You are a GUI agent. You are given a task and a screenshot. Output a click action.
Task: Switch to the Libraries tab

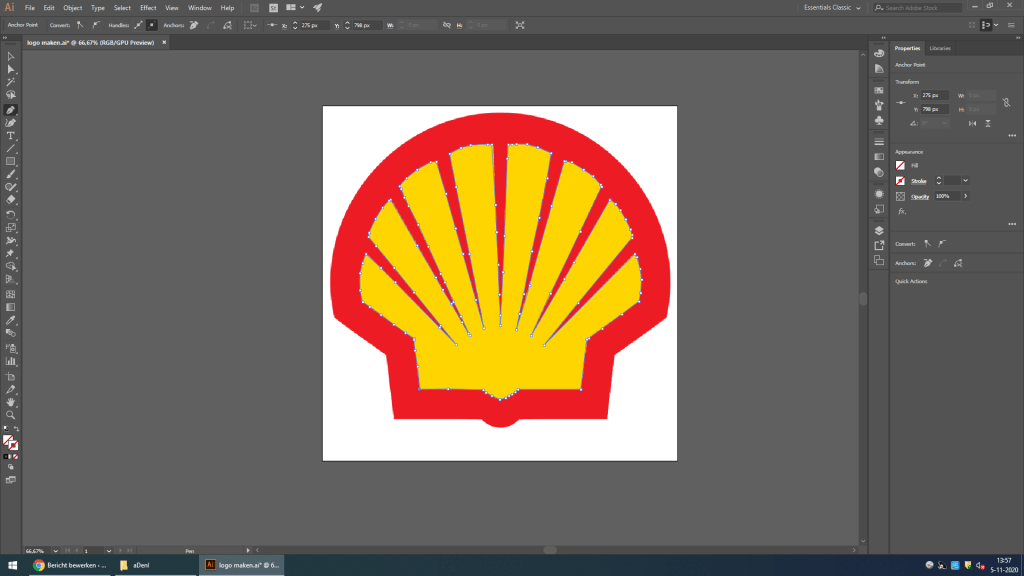pyautogui.click(x=940, y=48)
